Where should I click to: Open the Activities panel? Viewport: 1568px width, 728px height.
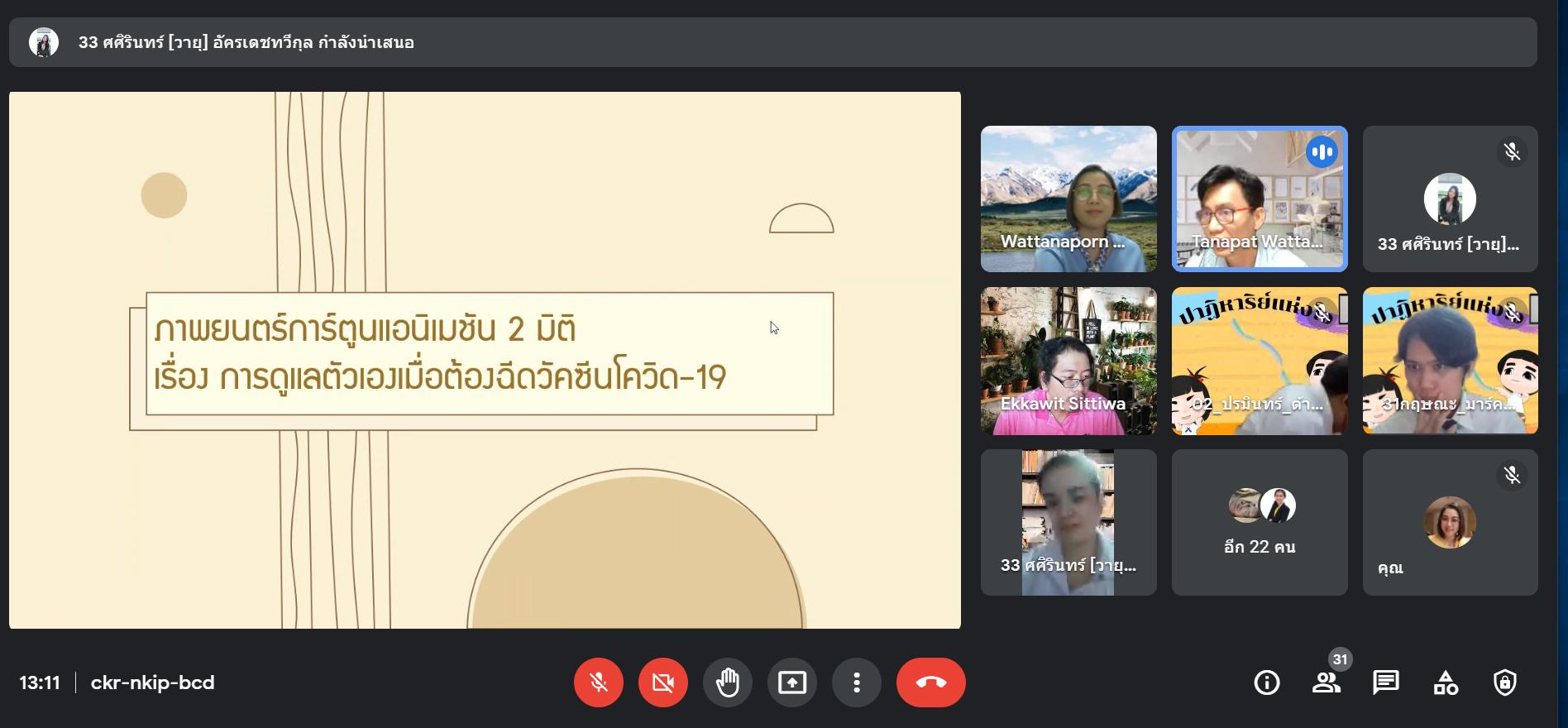click(x=1445, y=682)
